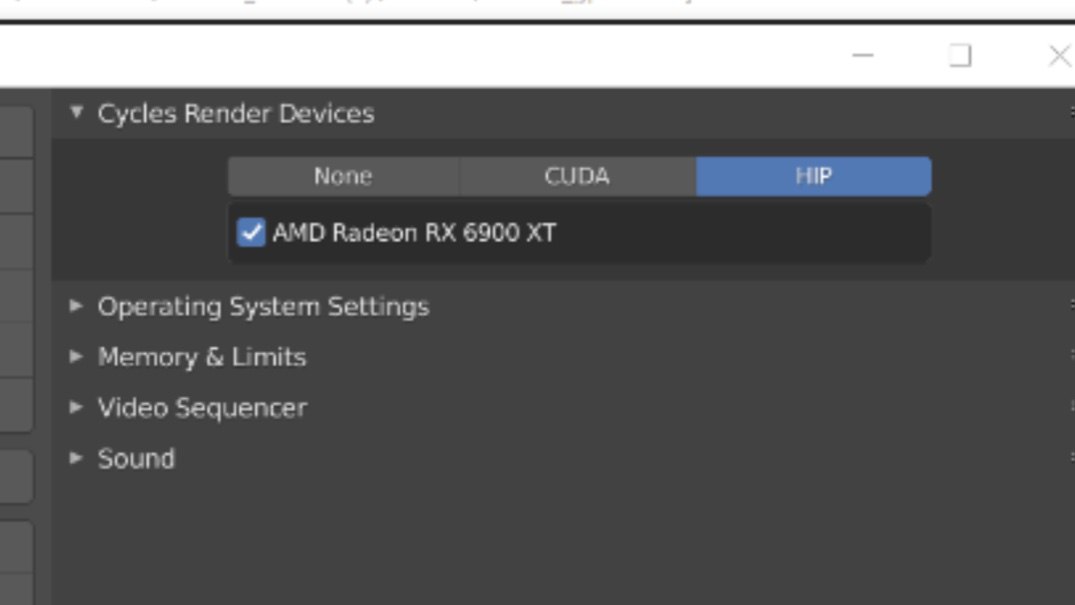The height and width of the screenshot is (605, 1075).
Task: Switch the compute backend to CUDA
Action: [x=577, y=177]
